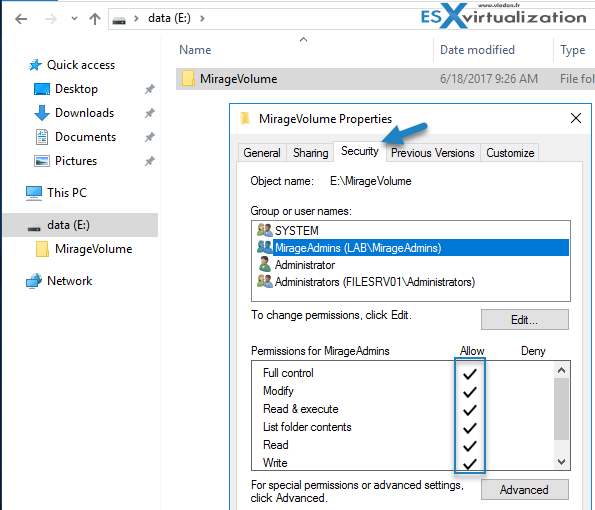
Task: Sort by the Type column header
Action: point(572,50)
